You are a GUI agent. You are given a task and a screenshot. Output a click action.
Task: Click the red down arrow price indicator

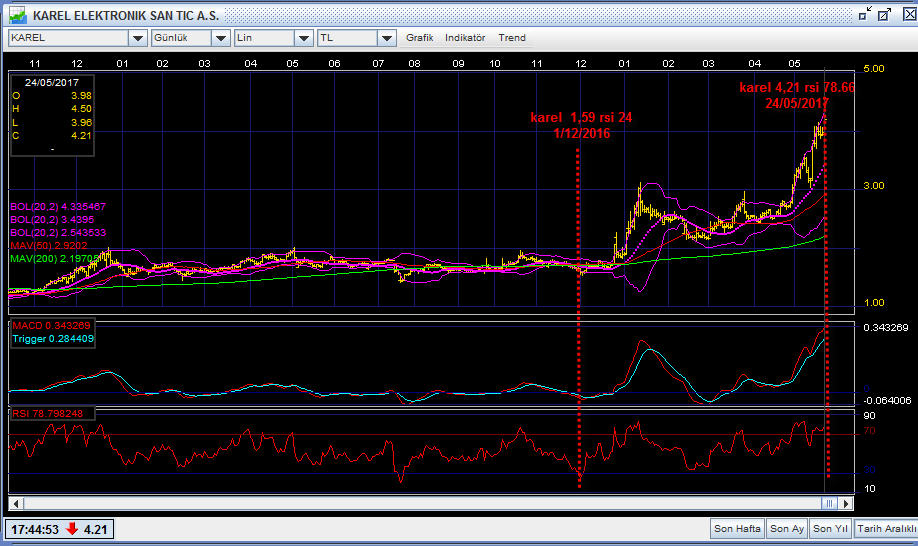tap(72, 529)
